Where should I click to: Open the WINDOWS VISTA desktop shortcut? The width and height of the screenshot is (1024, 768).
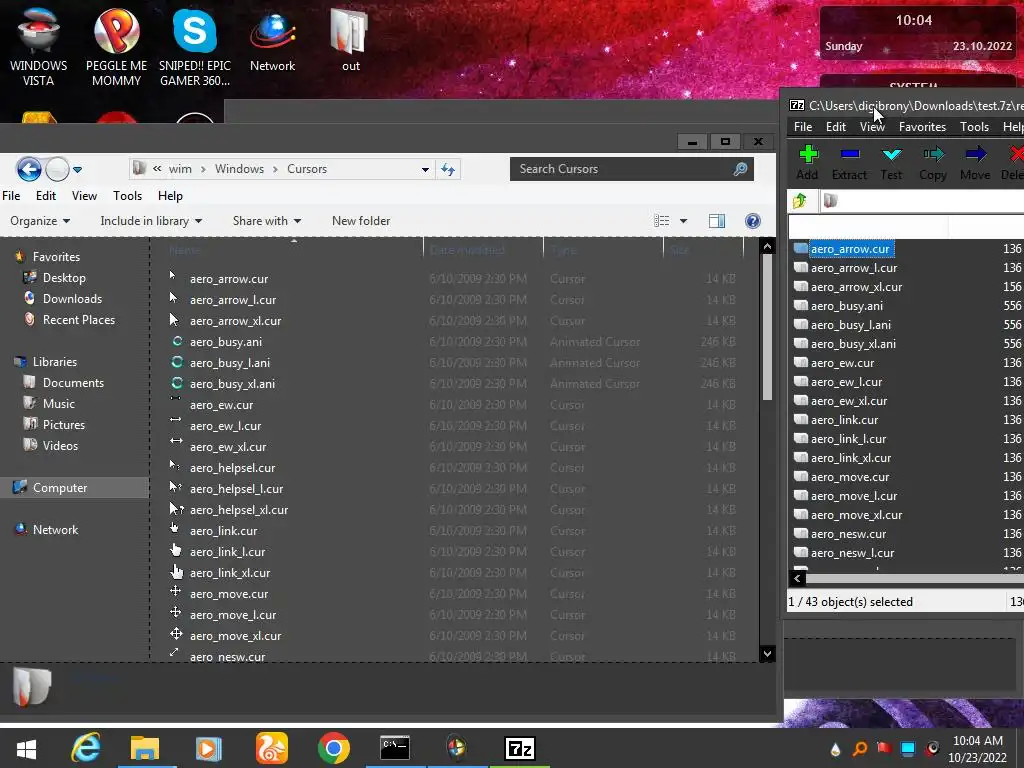click(x=39, y=45)
